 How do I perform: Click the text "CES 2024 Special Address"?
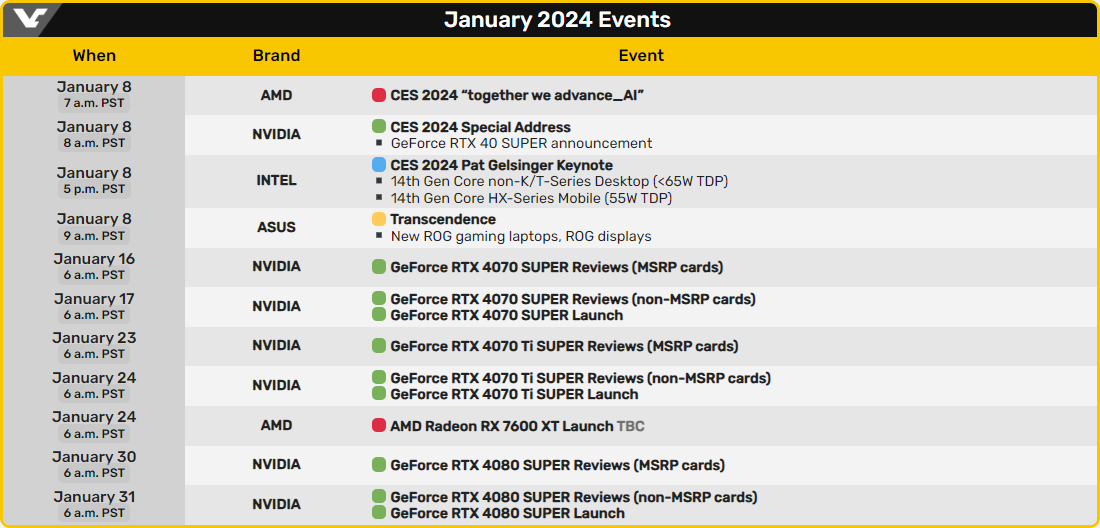click(481, 127)
